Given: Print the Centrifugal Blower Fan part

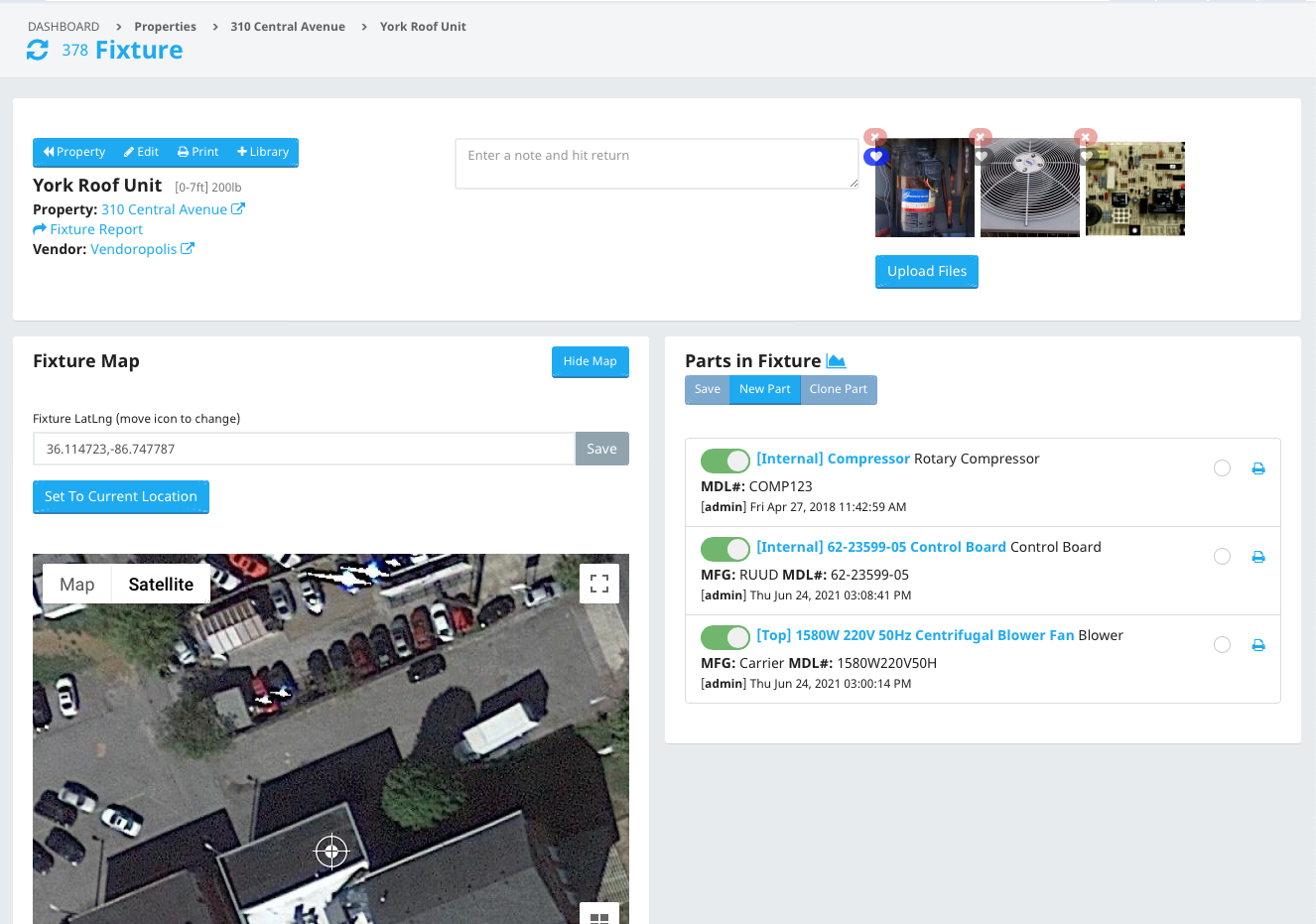Looking at the screenshot, I should point(1258,645).
